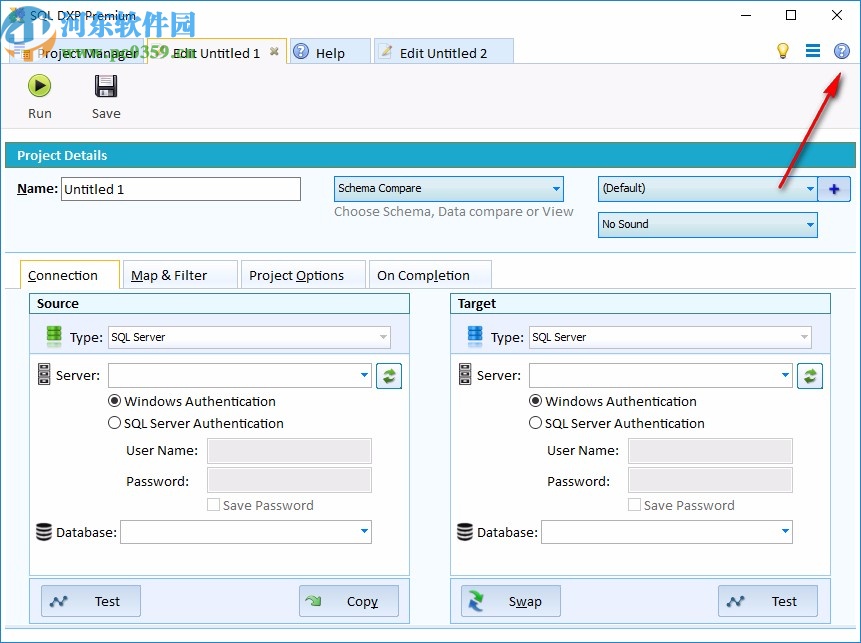Click inside the Name input field
This screenshot has width=861, height=643.
180,189
